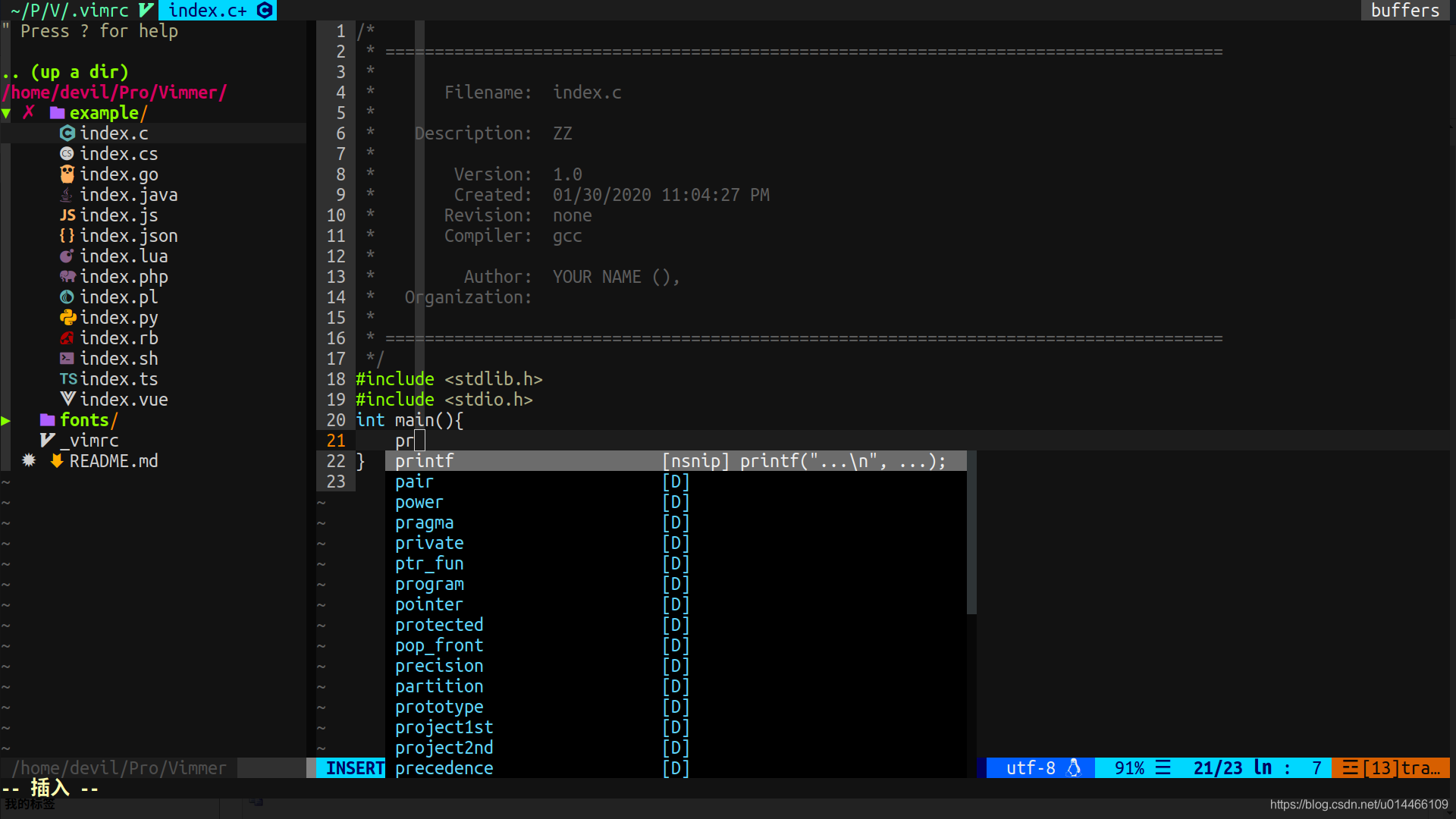The image size is (1456, 819).
Task: Click the modified star flag beside README.md
Action: click(29, 461)
